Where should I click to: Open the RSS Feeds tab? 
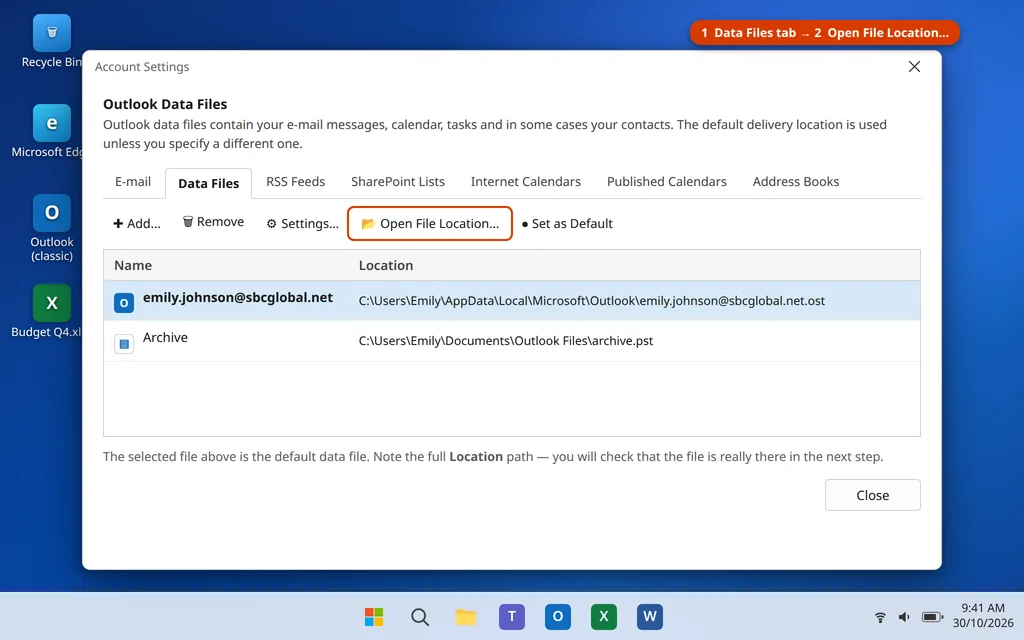(x=295, y=182)
